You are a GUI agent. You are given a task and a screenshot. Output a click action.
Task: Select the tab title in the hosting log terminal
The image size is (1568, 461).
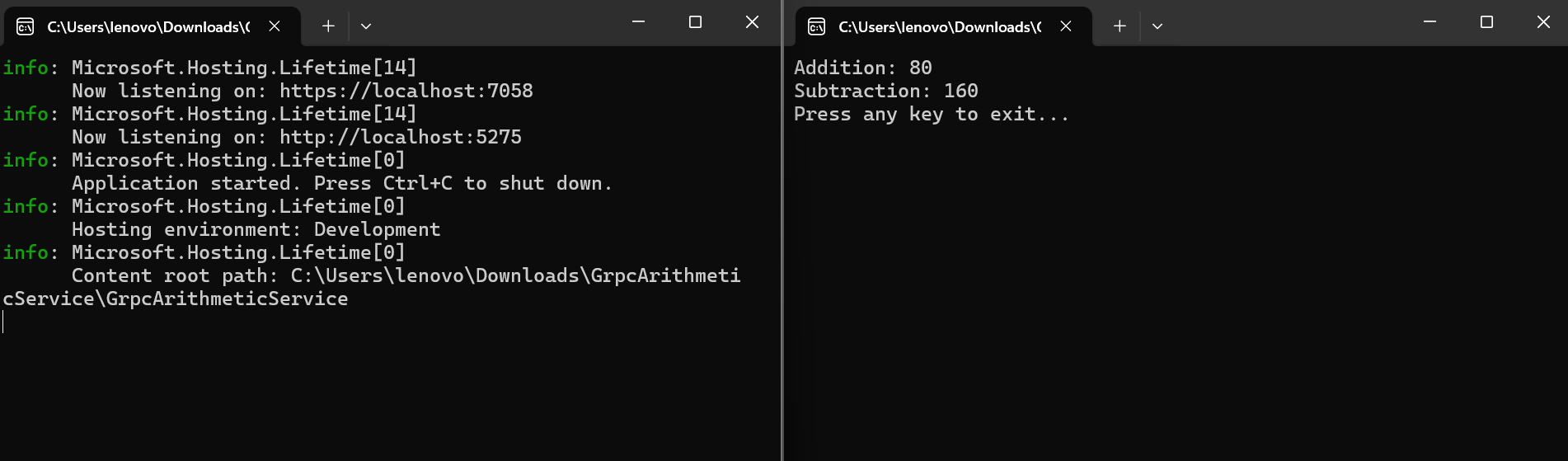[148, 27]
